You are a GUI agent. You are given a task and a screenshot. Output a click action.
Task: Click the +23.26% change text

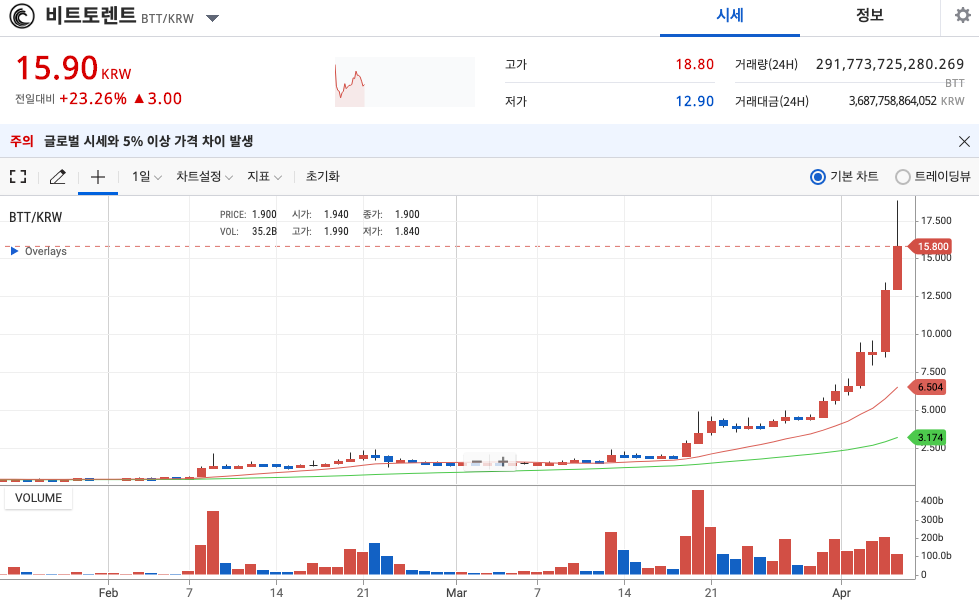click(x=93, y=99)
